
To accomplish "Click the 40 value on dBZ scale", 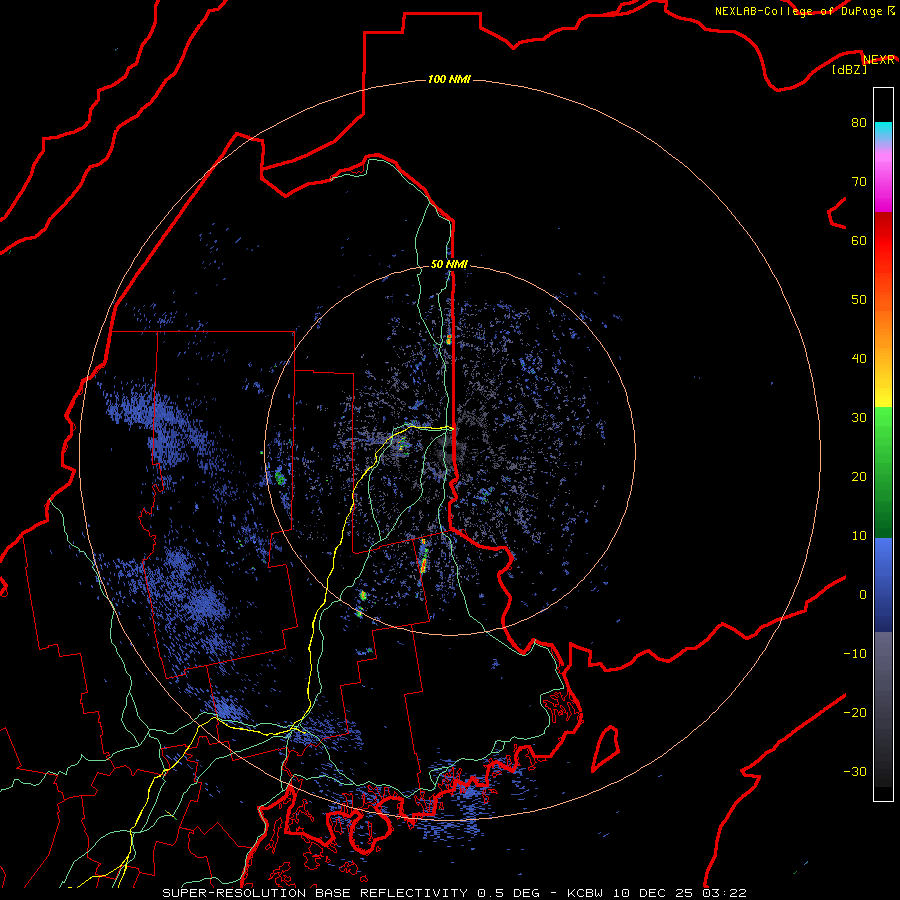I will [x=859, y=359].
